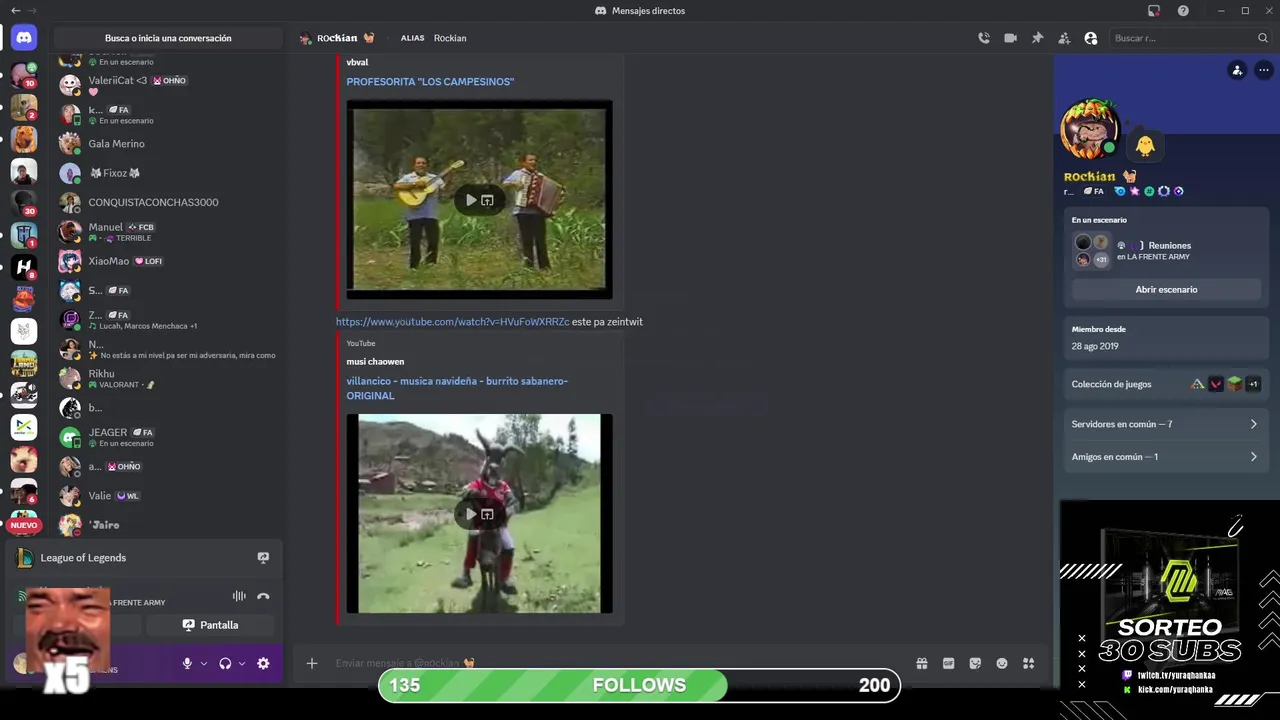Image resolution: width=1280 pixels, height=720 pixels.
Task: Open friend options on Rockian's profile
Action: [x=1237, y=70]
